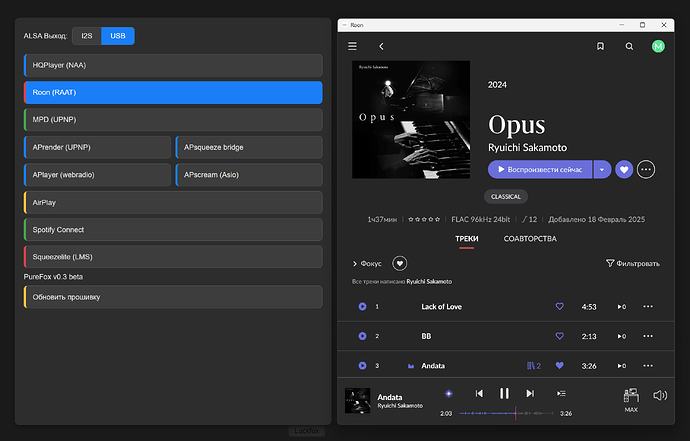
Task: Click the Roon Radio sparkle icon
Action: click(x=449, y=393)
